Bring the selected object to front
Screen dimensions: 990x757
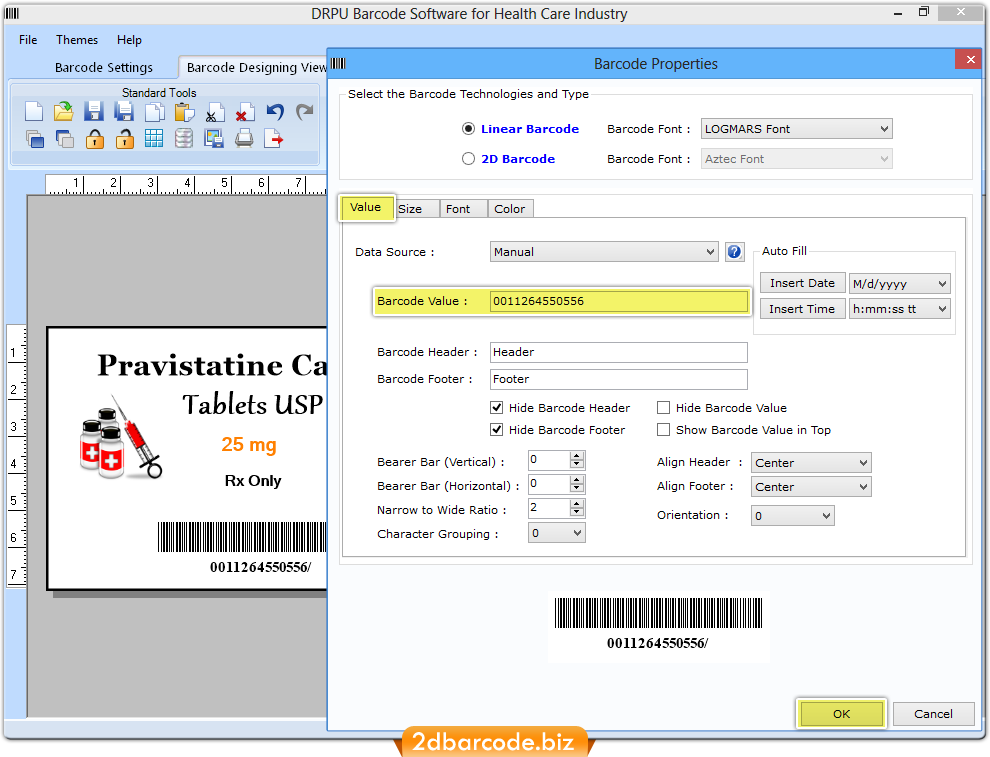[35, 138]
